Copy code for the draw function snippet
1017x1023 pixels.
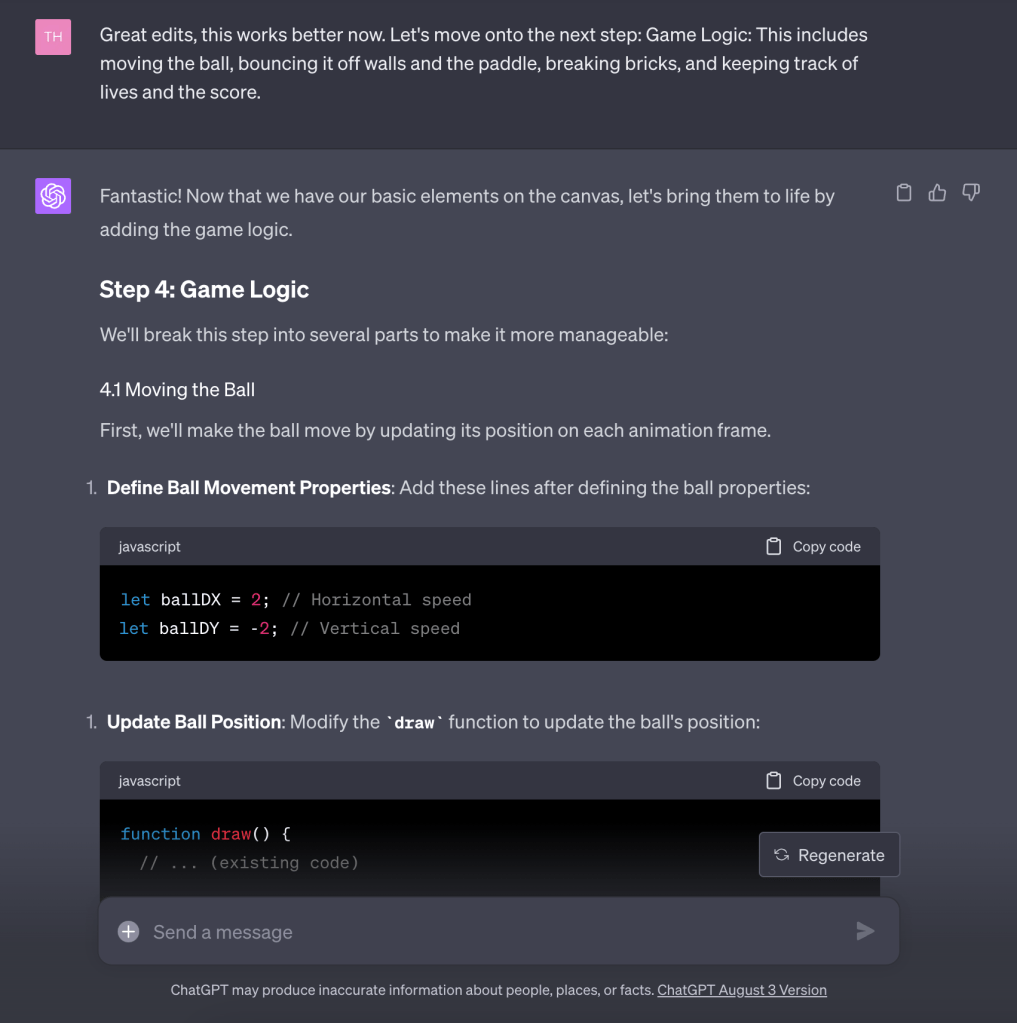(x=813, y=781)
